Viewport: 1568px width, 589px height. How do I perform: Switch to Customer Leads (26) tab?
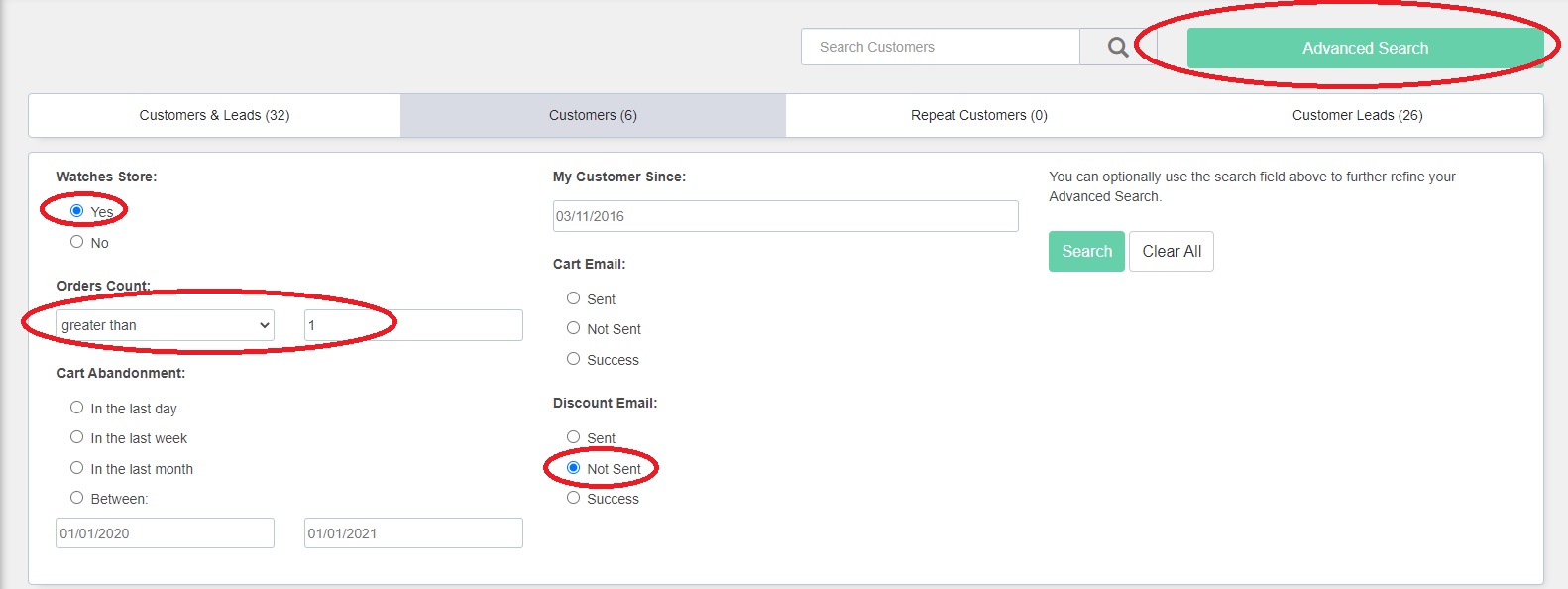coord(1357,115)
